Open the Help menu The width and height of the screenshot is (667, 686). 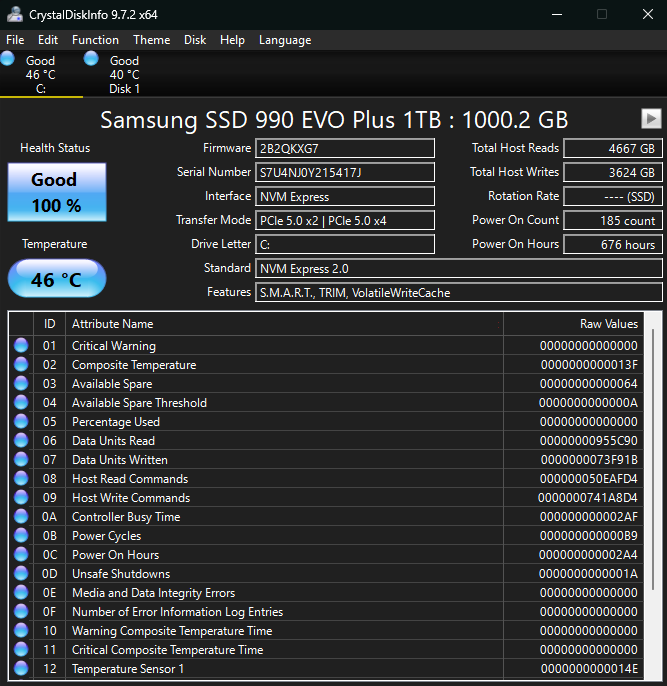232,40
